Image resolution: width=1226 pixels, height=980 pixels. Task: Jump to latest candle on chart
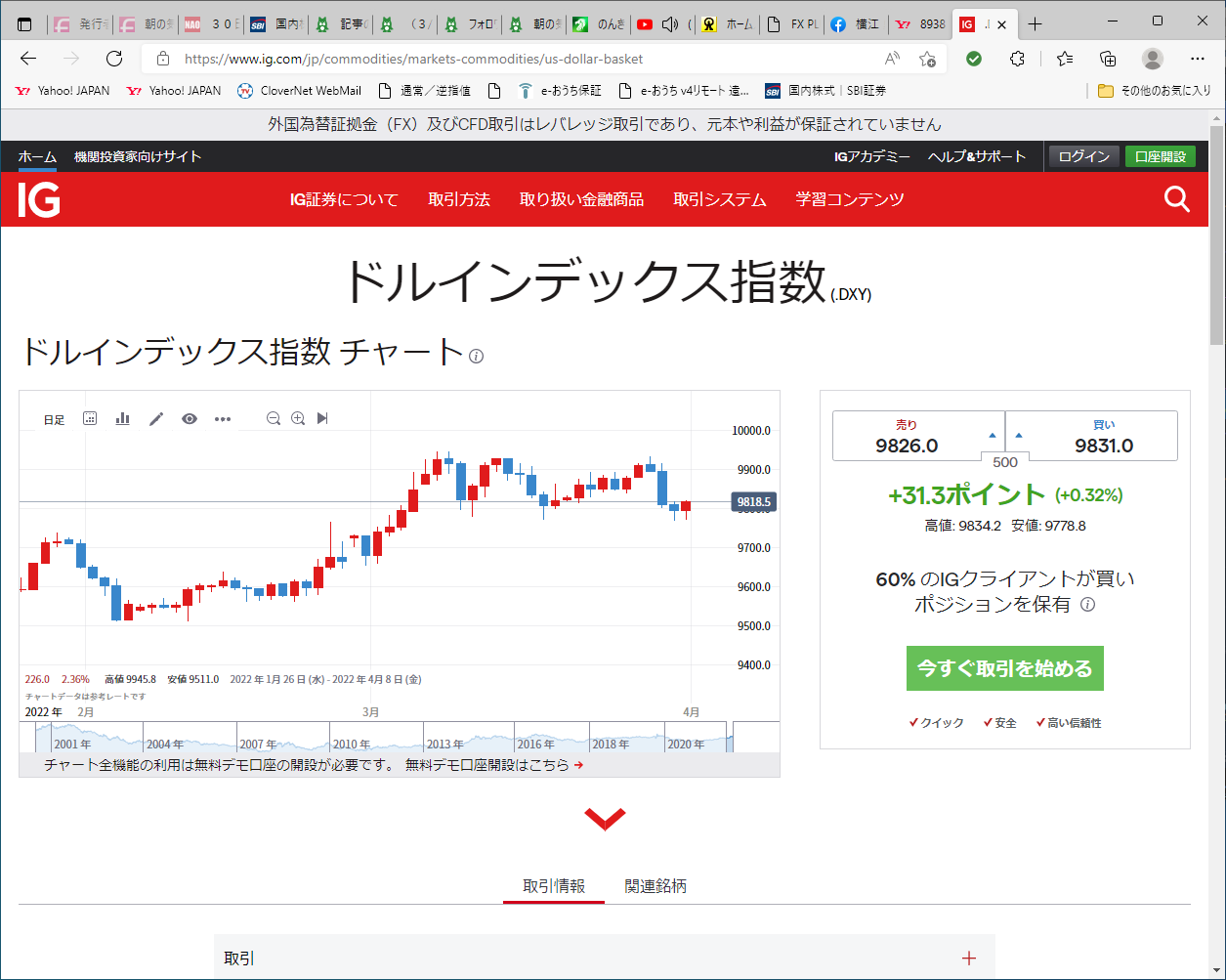(x=322, y=419)
